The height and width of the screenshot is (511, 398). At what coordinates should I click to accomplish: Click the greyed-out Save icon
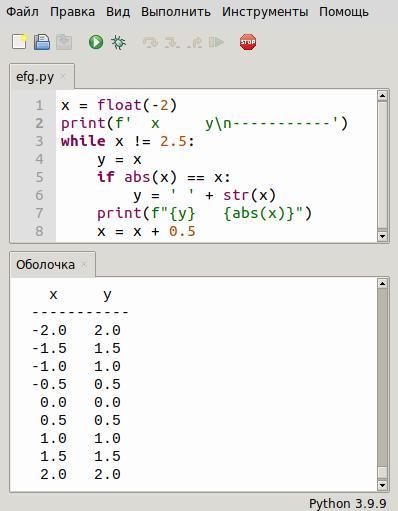tap(64, 42)
